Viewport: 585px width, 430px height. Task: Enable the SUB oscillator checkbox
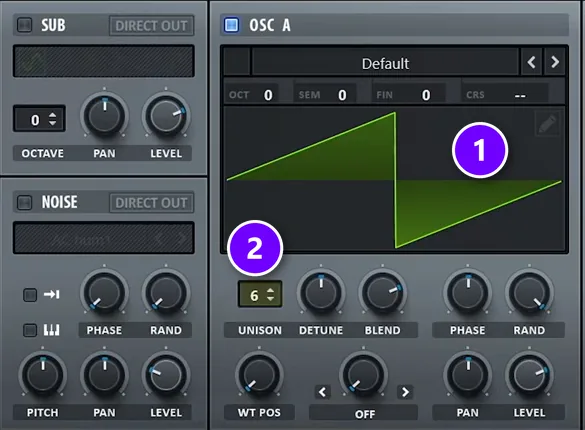point(25,25)
